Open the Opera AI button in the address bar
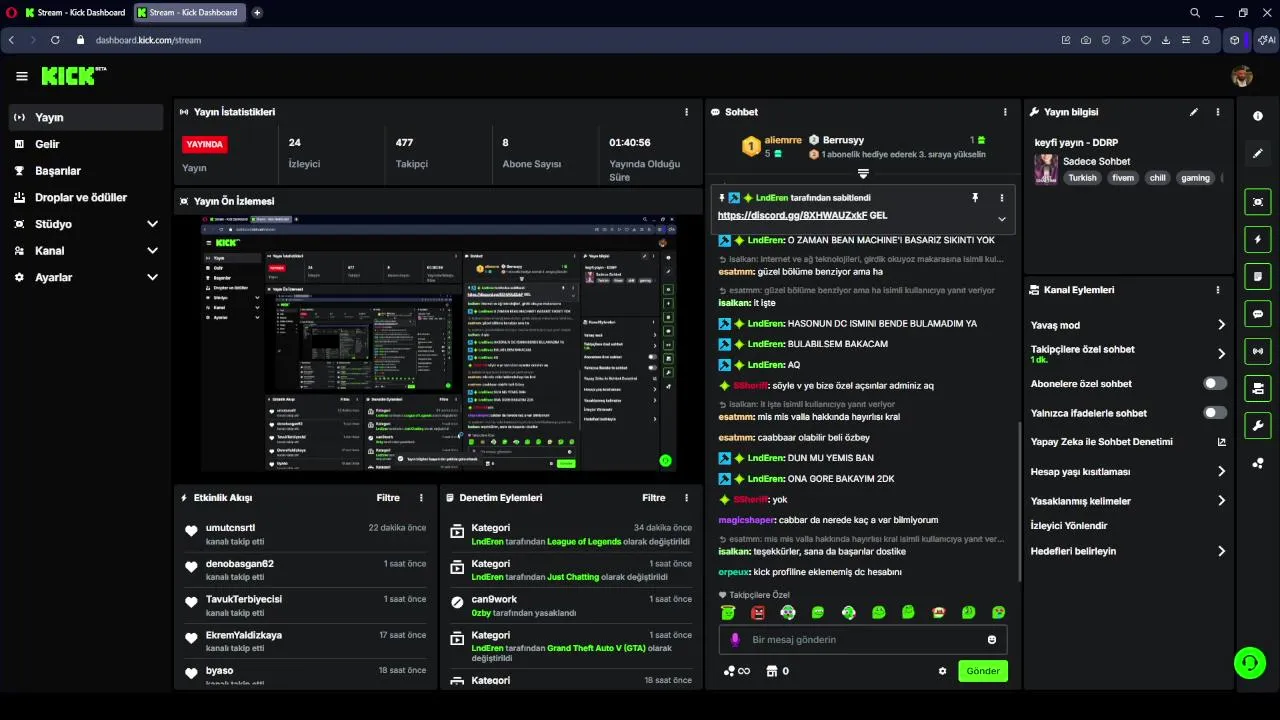The width and height of the screenshot is (1280, 720). (1266, 40)
